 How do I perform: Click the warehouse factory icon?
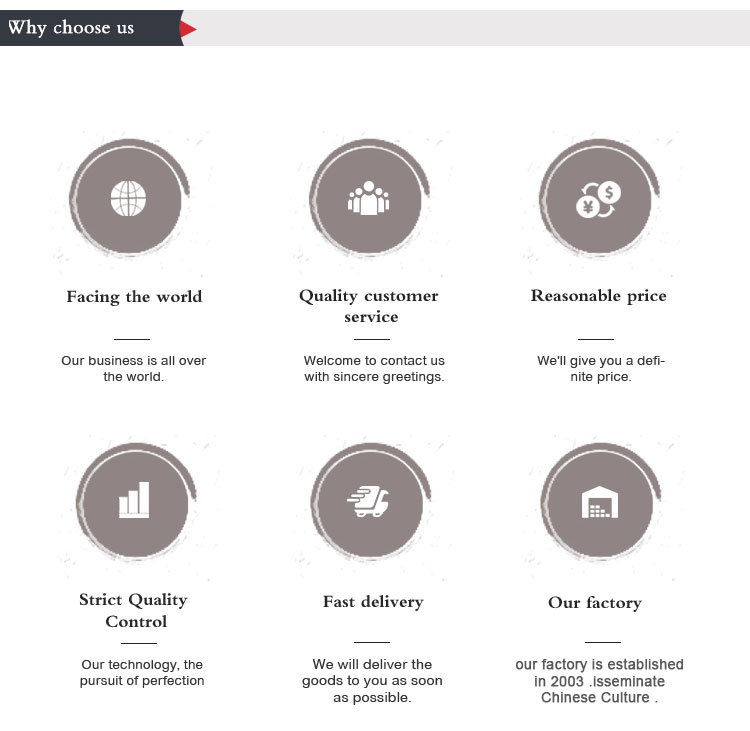[599, 501]
